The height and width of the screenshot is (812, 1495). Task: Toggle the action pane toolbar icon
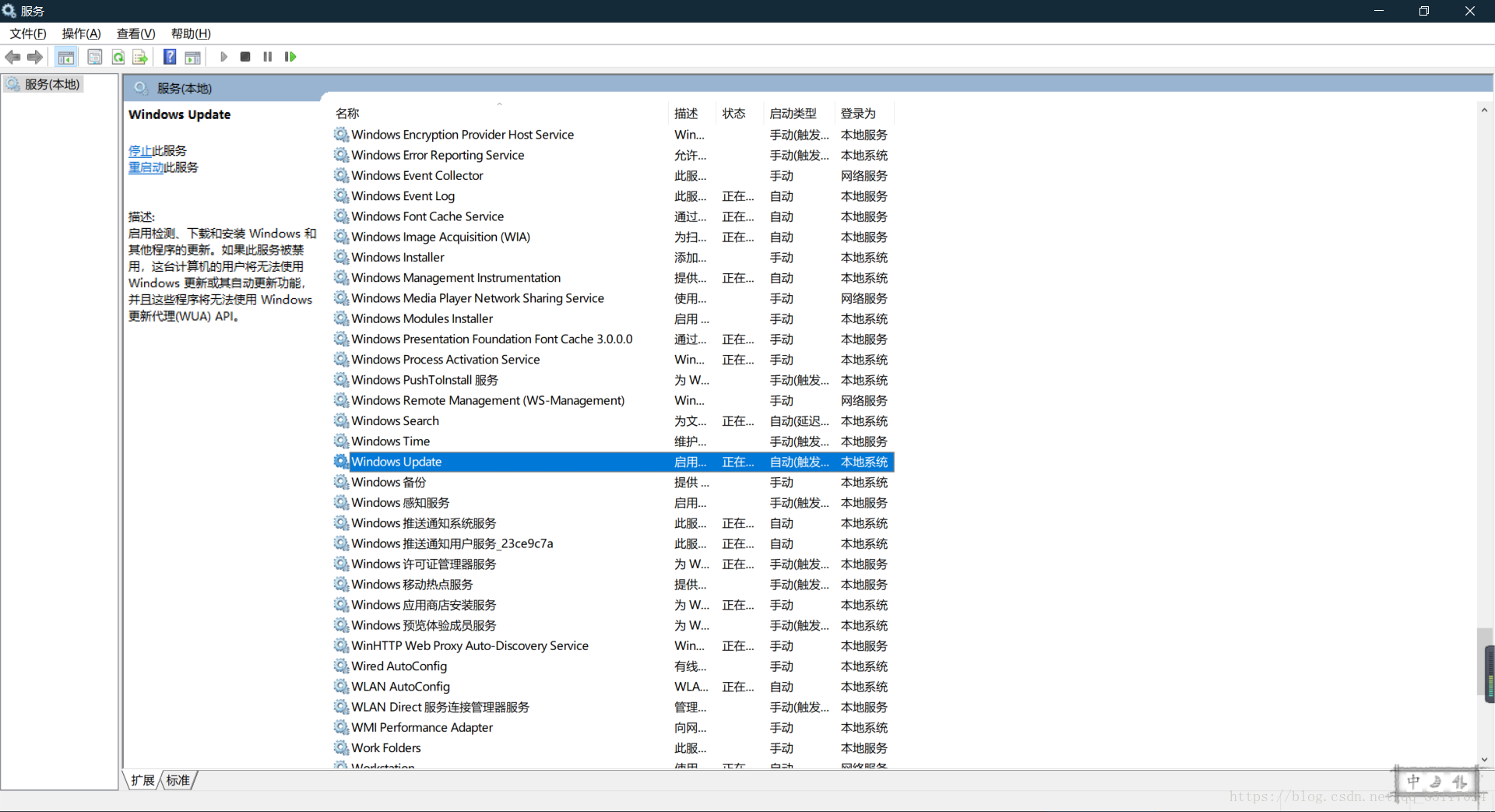click(192, 57)
